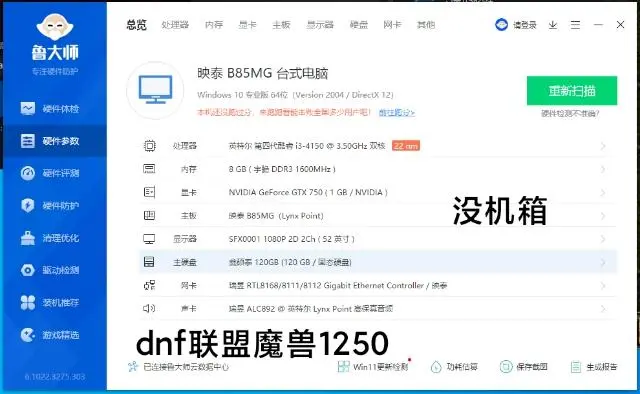
Task: Click the 鲁大师 mascot logo
Action: pyautogui.click(x=55, y=27)
